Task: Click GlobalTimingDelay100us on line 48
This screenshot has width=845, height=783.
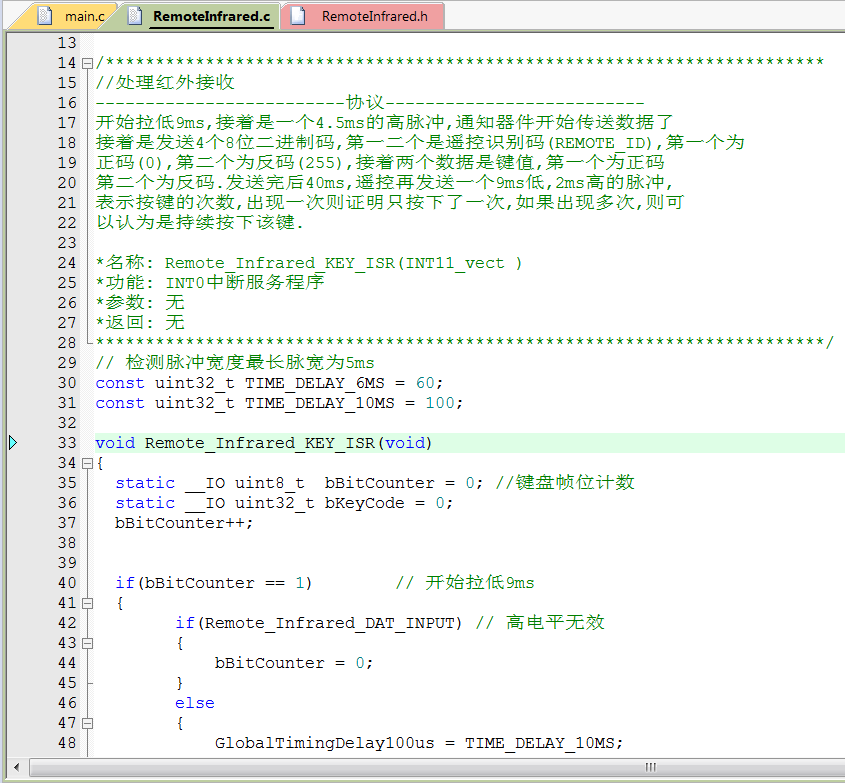Action: click(x=324, y=743)
